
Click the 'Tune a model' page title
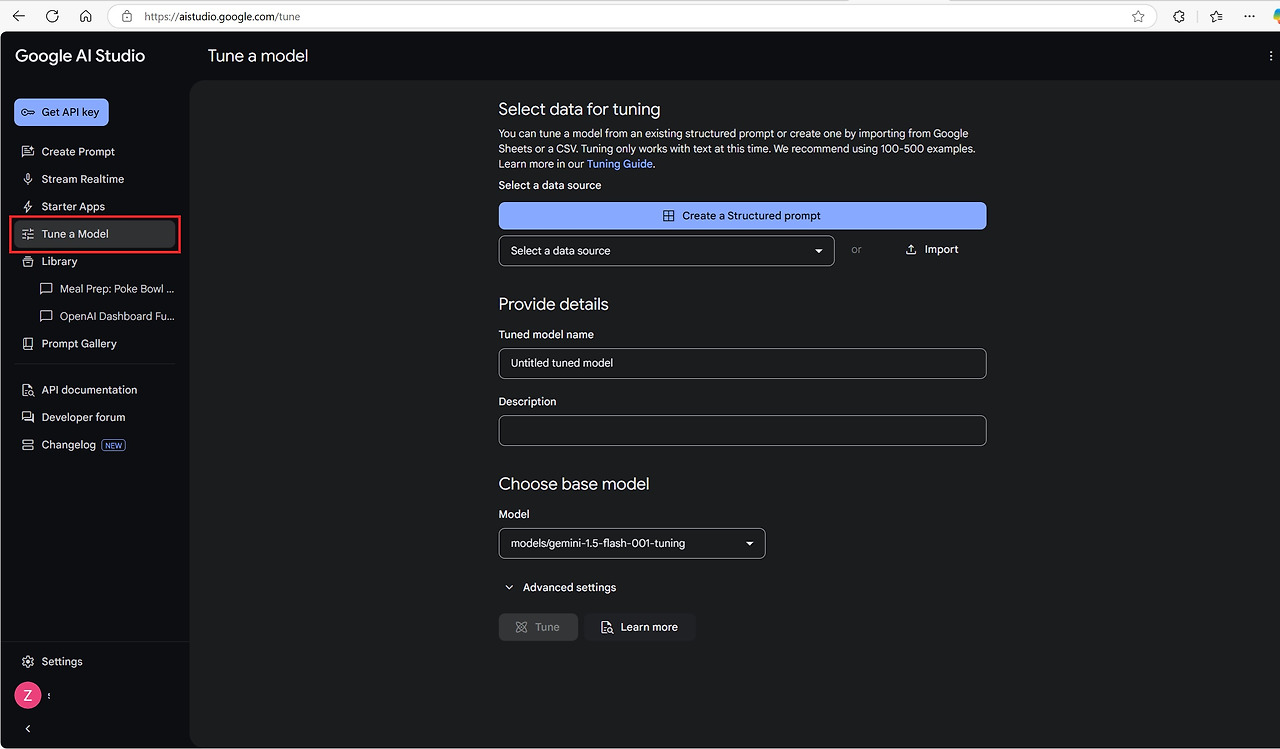[258, 56]
